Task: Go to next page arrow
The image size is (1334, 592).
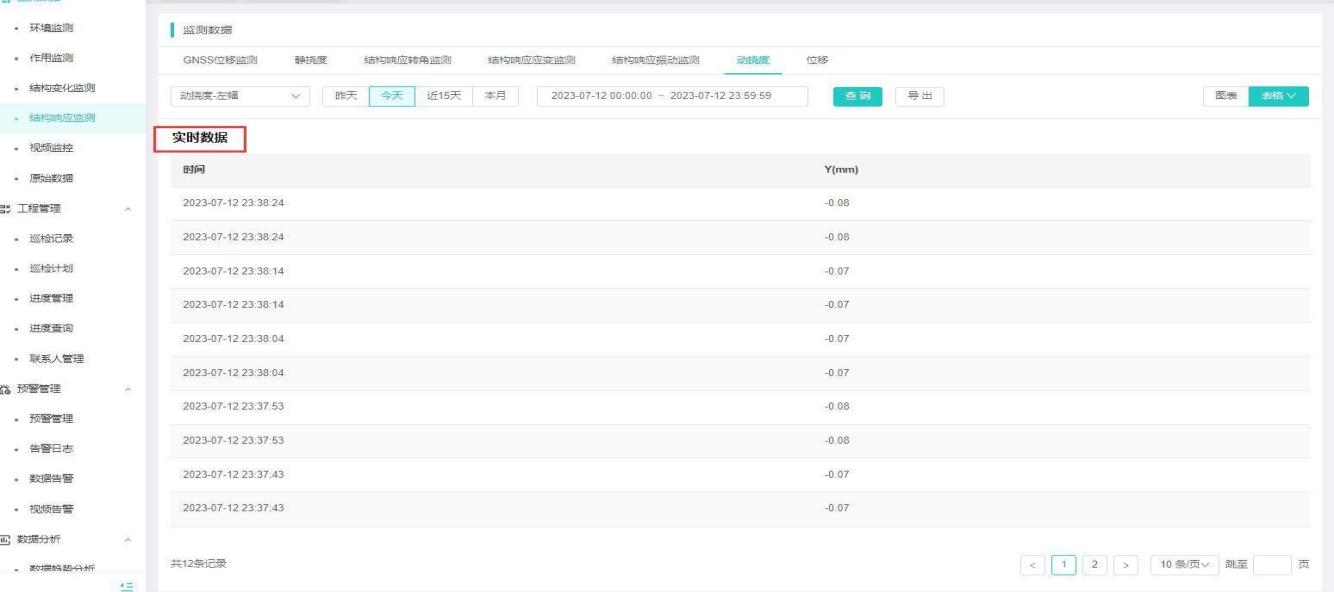Action: click(x=1126, y=564)
